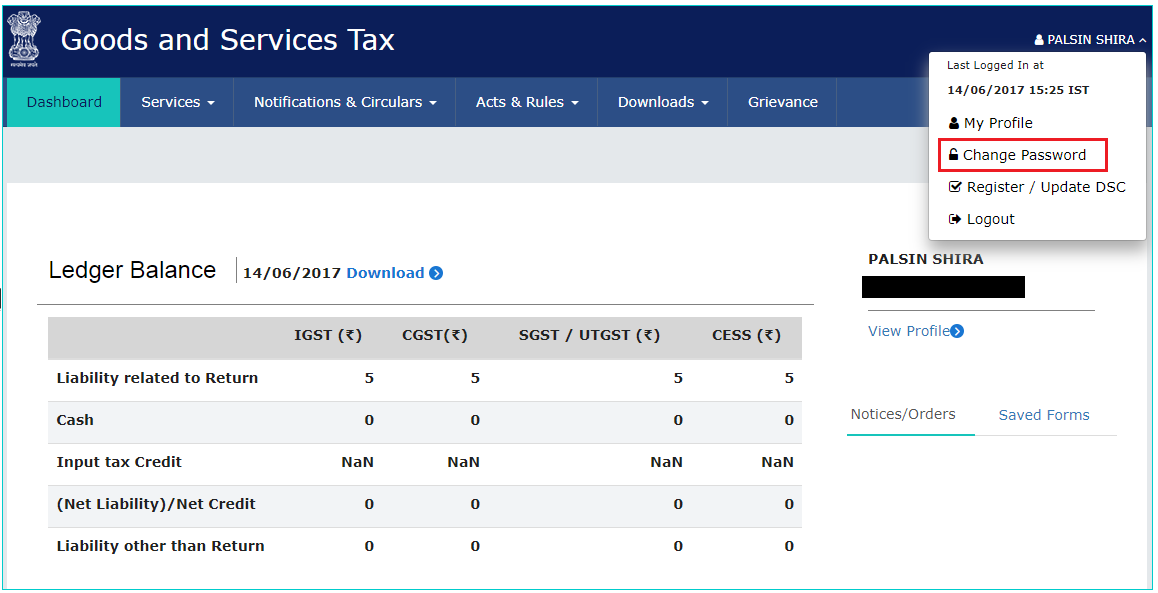Open the View Profile link
The width and height of the screenshot is (1158, 593).
point(908,331)
